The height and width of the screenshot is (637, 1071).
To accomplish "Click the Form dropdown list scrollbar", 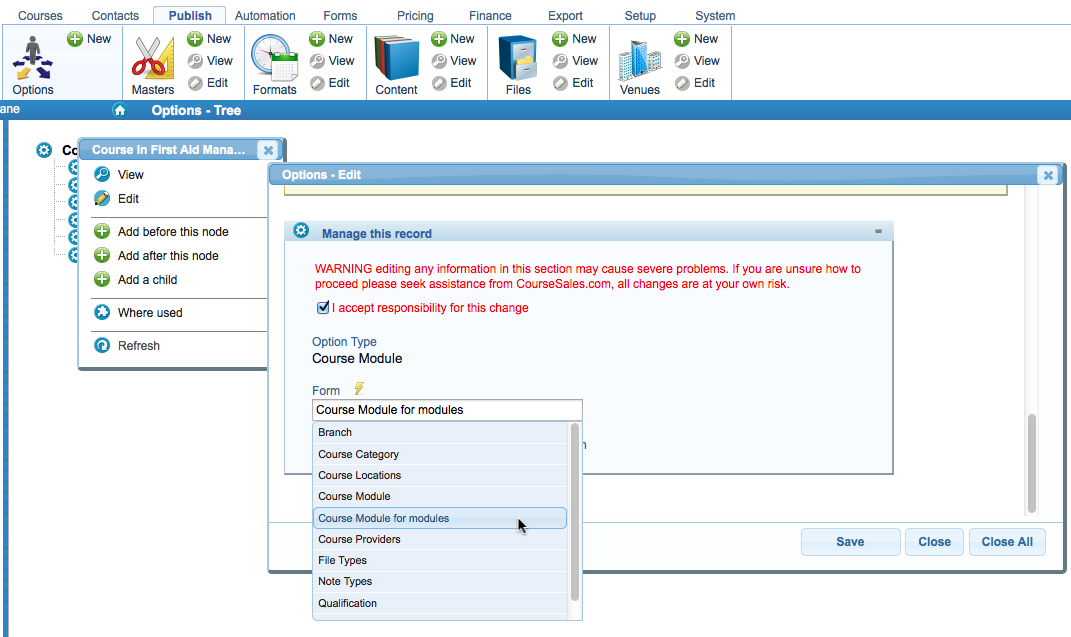I will click(x=574, y=512).
